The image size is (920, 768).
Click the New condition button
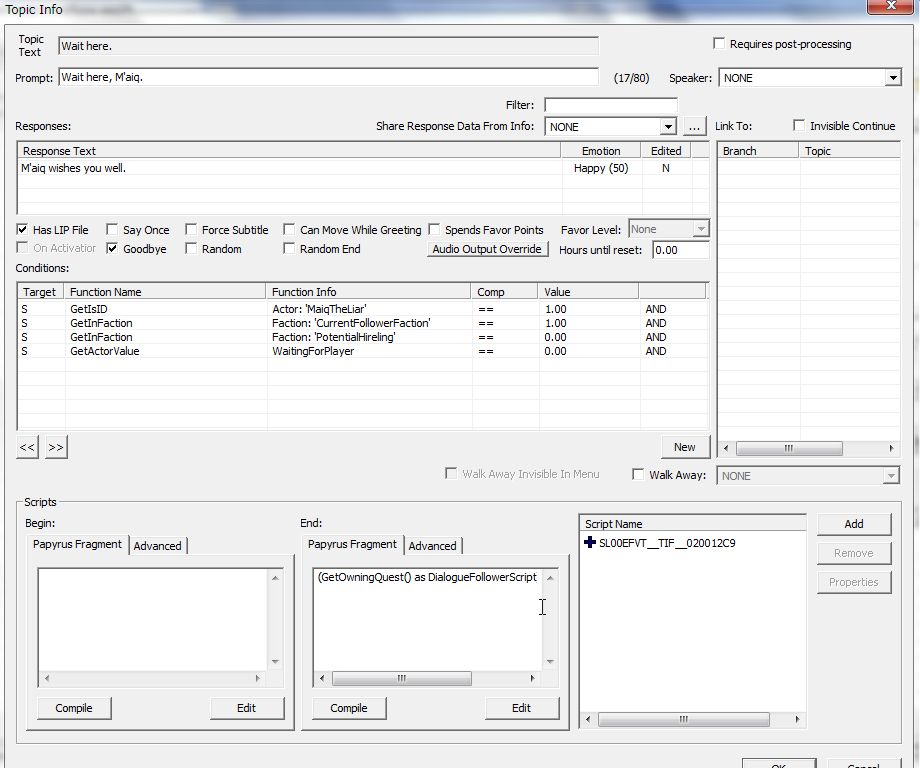tap(685, 447)
